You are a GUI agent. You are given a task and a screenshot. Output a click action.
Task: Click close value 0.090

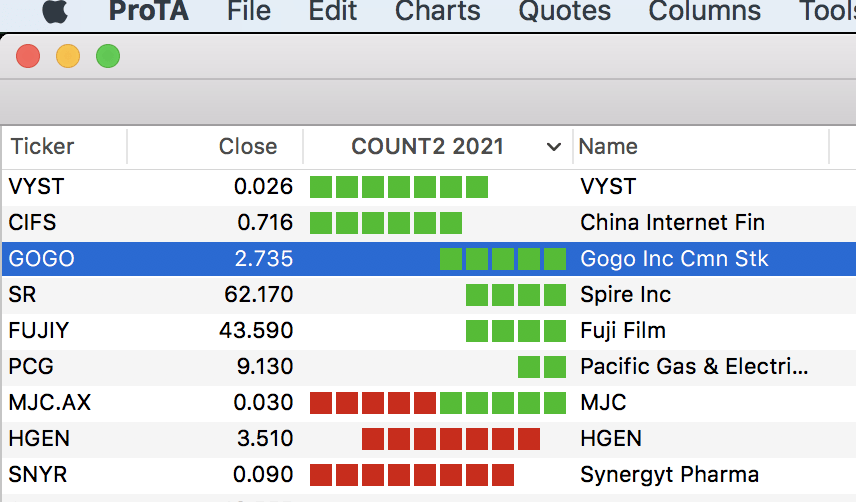click(264, 475)
